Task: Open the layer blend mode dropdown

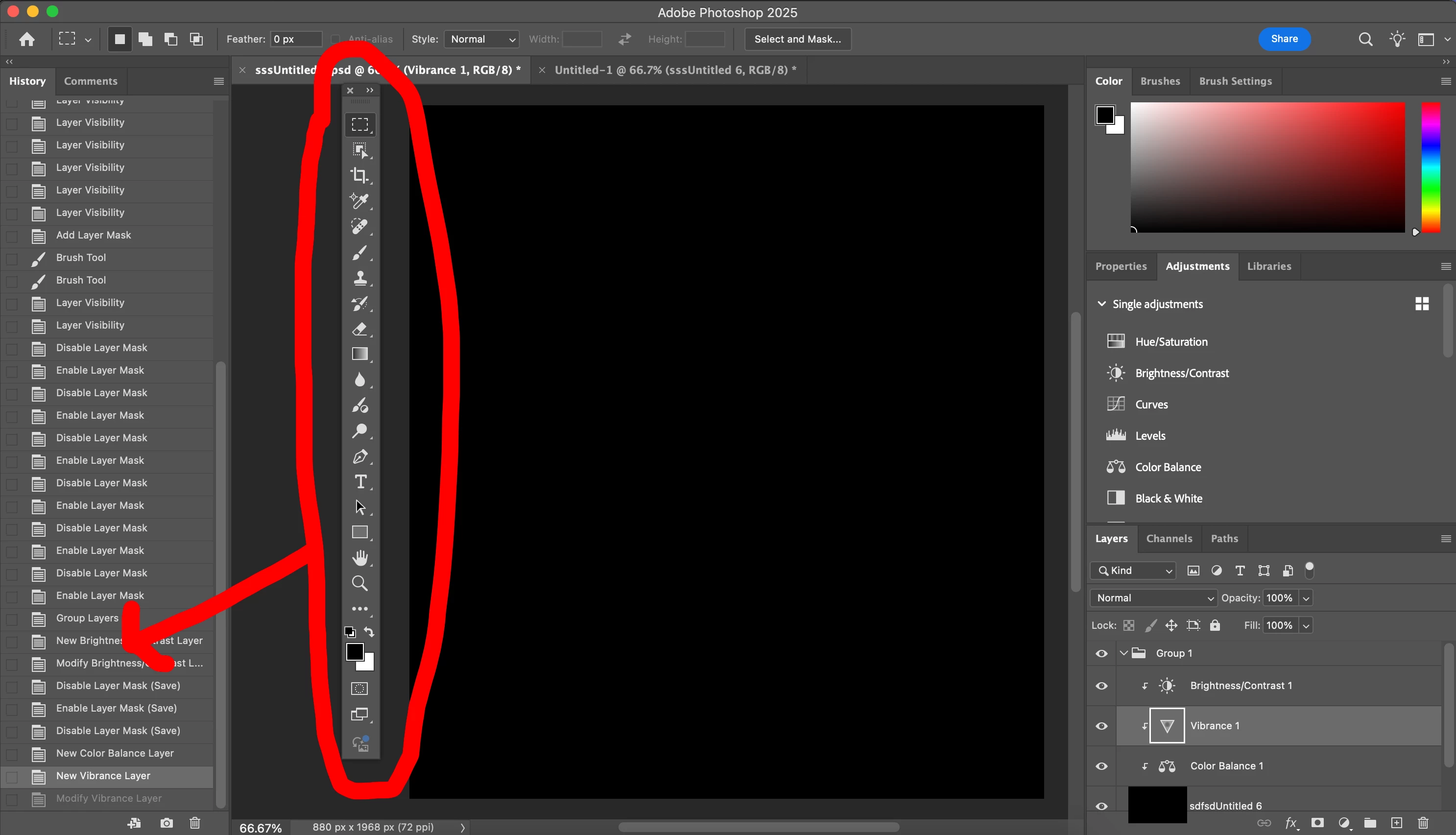Action: pos(1154,597)
